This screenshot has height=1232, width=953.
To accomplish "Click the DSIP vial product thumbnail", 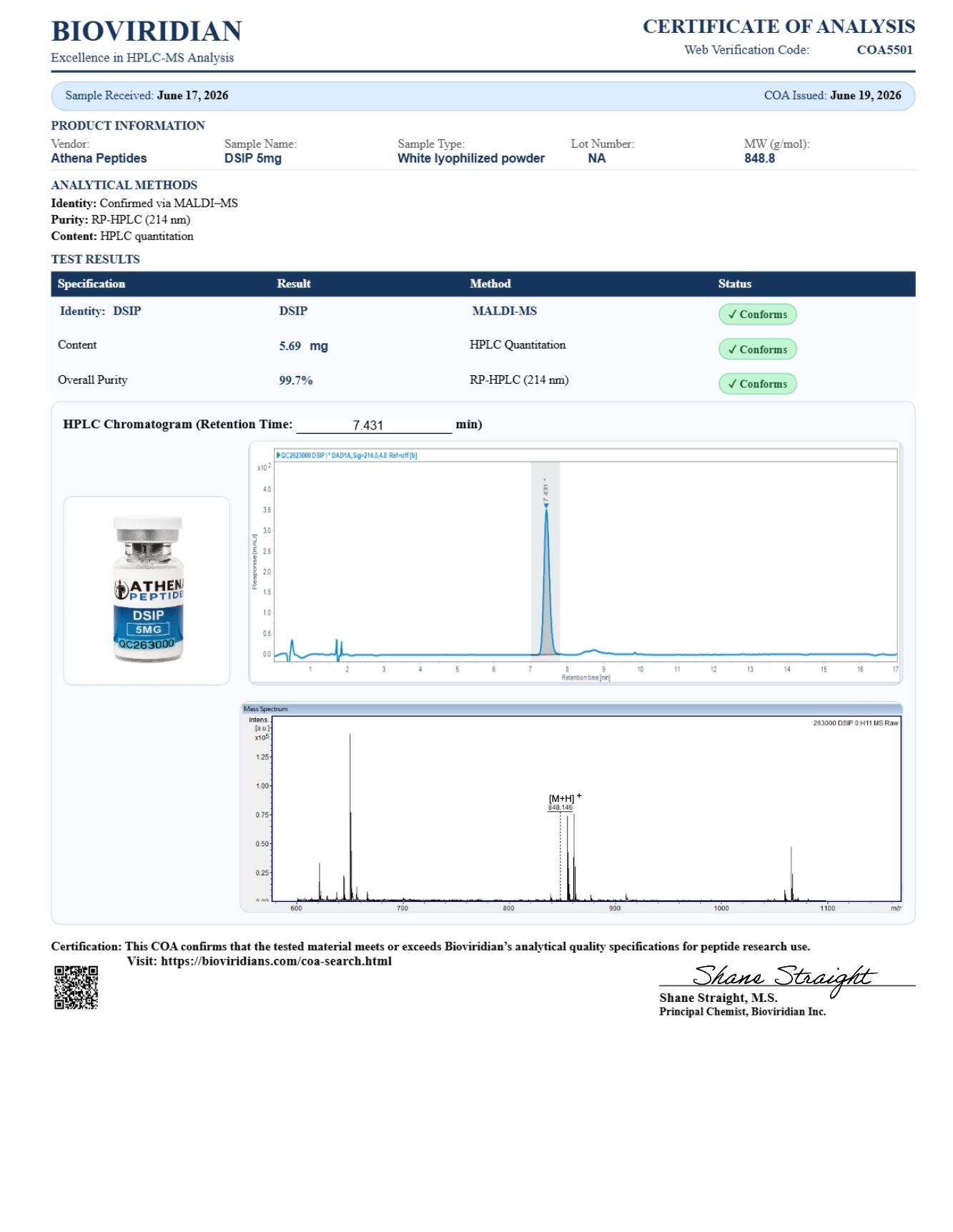I will pos(147,590).
